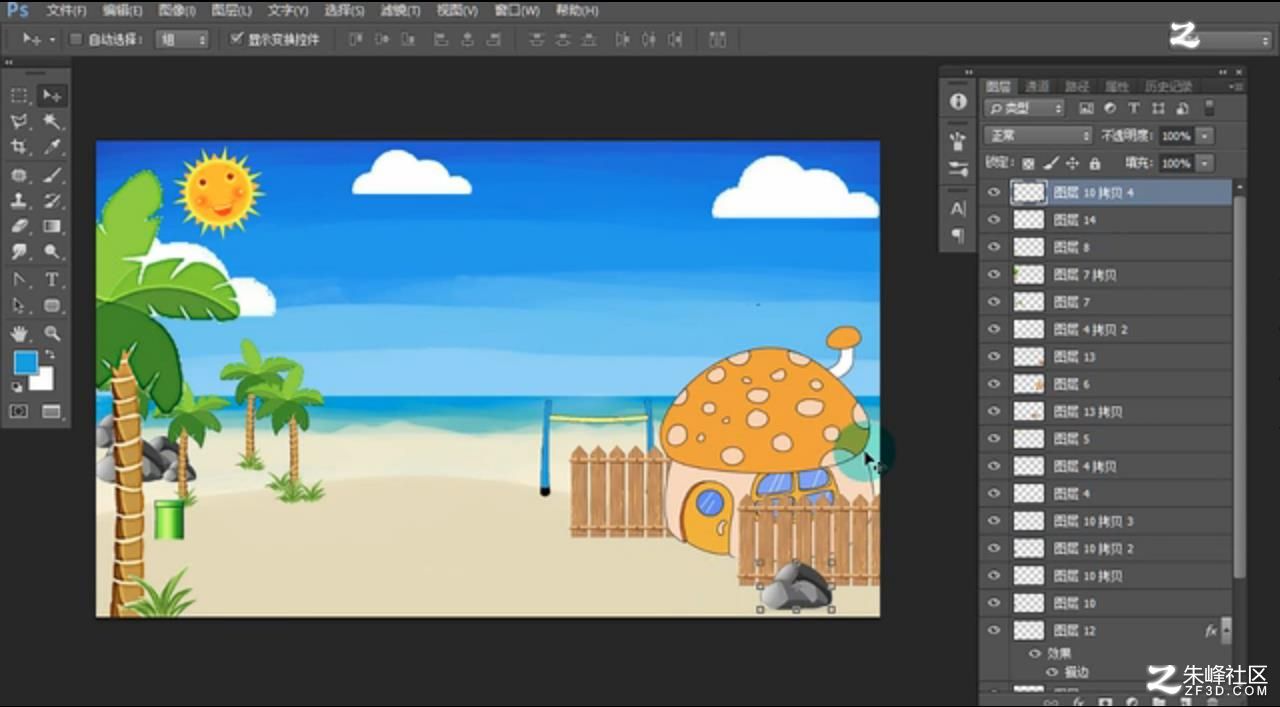Viewport: 1280px width, 707px height.
Task: Lock position of layer
Action: (x=1072, y=163)
